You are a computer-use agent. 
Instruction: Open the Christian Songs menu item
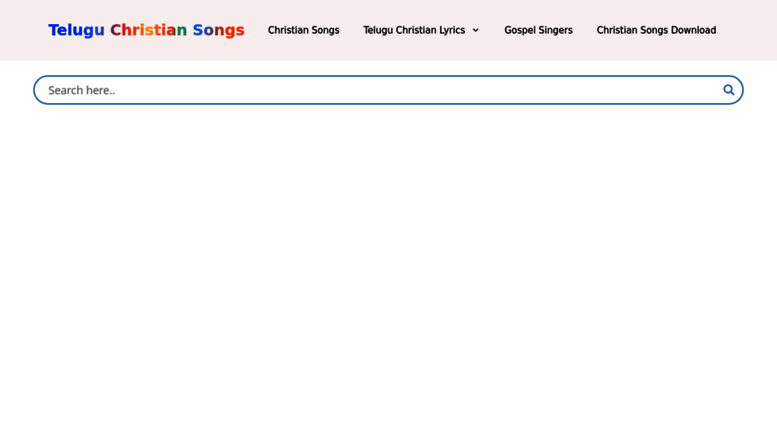pos(303,30)
